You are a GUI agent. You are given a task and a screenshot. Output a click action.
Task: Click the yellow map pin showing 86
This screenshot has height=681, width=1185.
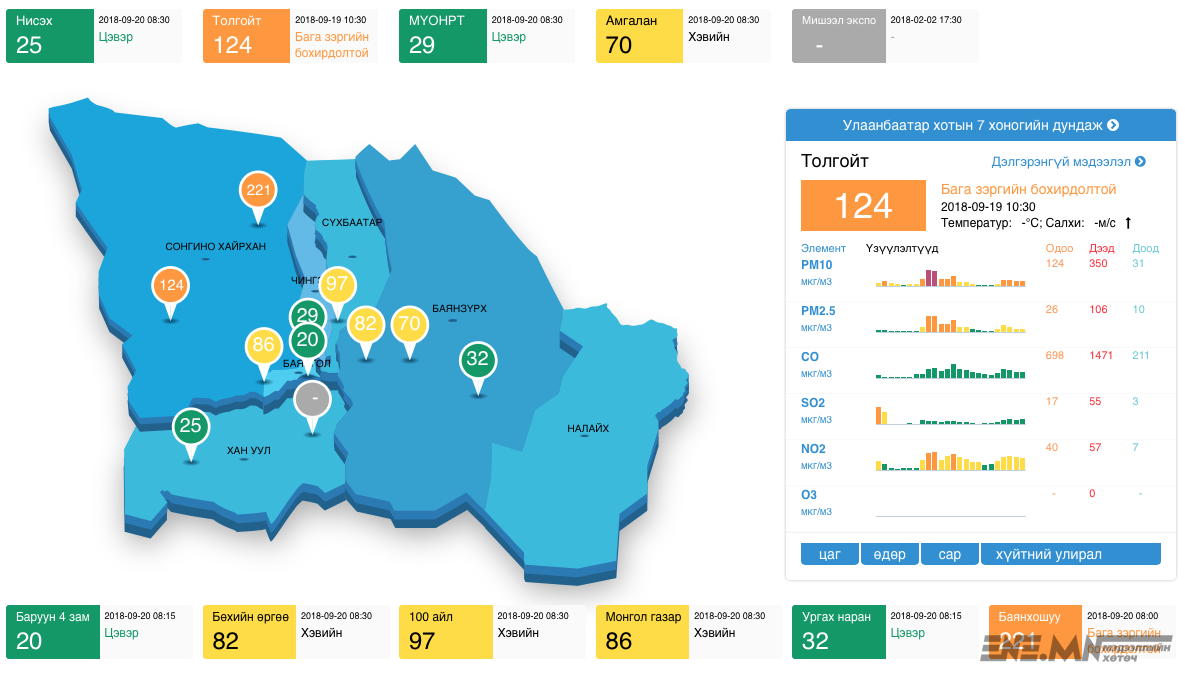click(x=264, y=347)
